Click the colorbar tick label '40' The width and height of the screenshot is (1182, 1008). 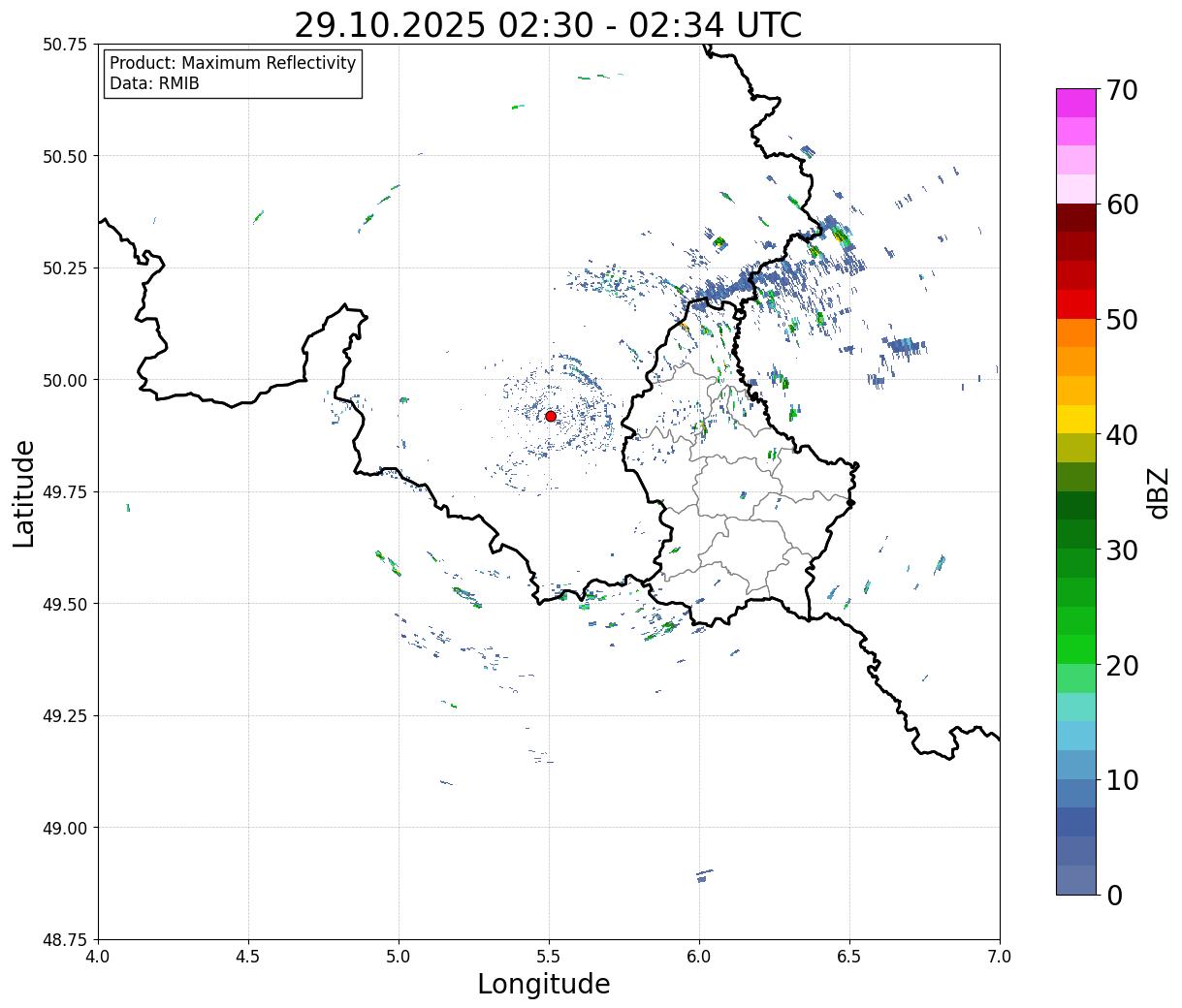pyautogui.click(x=1122, y=435)
